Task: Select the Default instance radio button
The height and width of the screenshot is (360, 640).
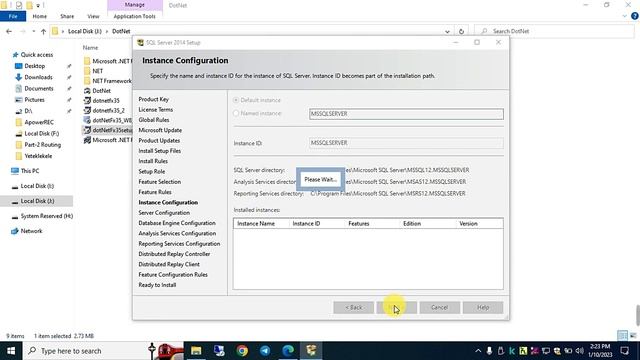Action: coord(236,100)
